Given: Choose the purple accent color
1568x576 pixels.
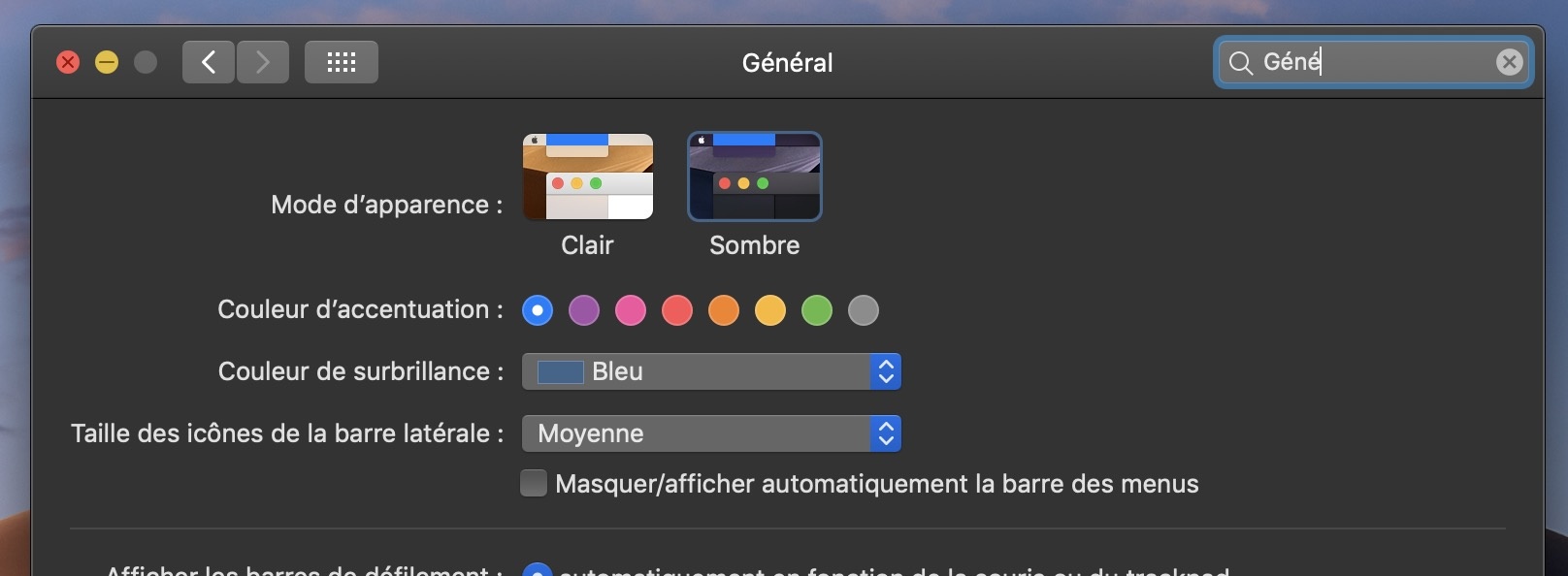Looking at the screenshot, I should click(584, 310).
